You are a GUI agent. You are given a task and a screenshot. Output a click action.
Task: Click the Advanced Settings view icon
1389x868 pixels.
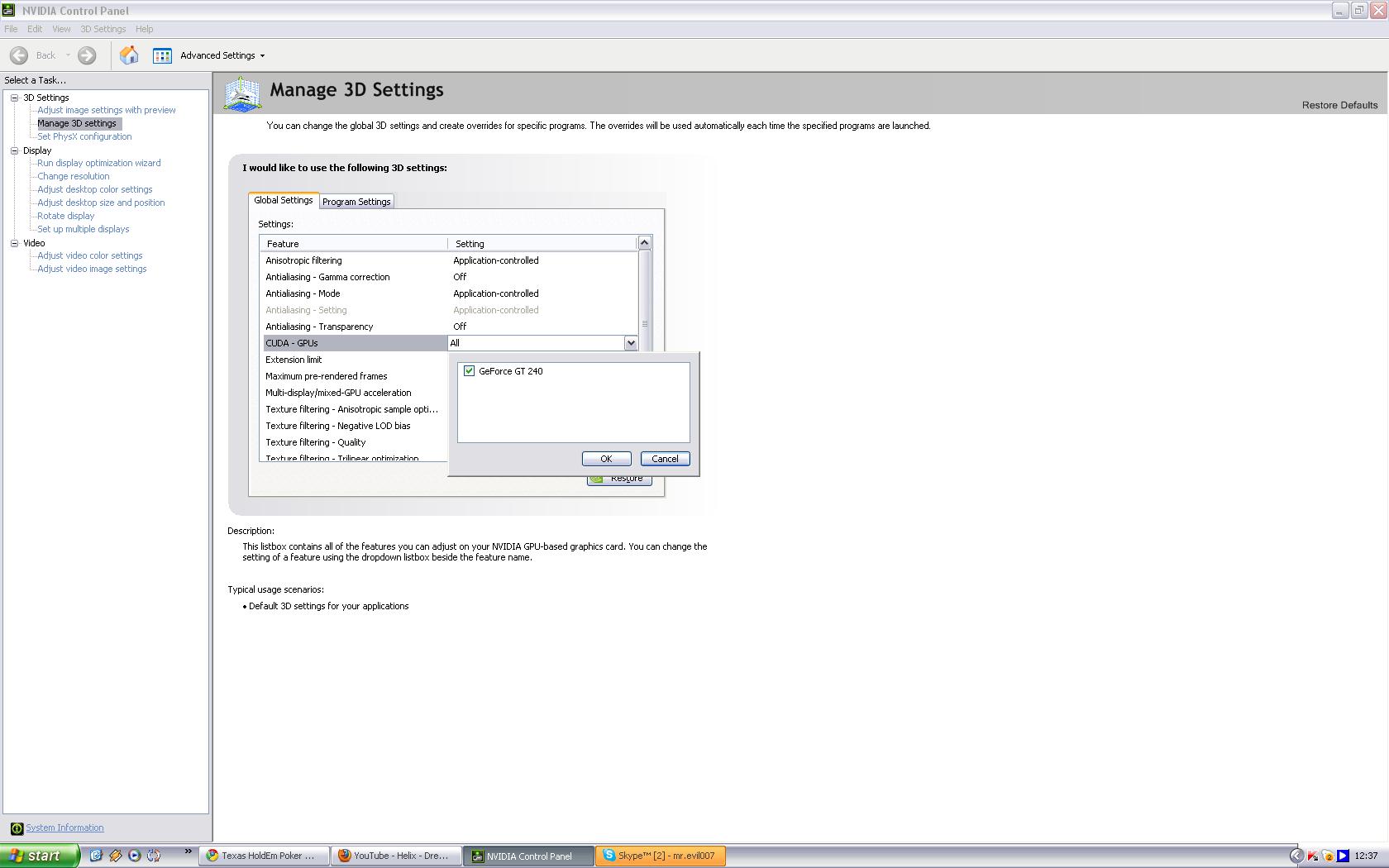pyautogui.click(x=162, y=55)
